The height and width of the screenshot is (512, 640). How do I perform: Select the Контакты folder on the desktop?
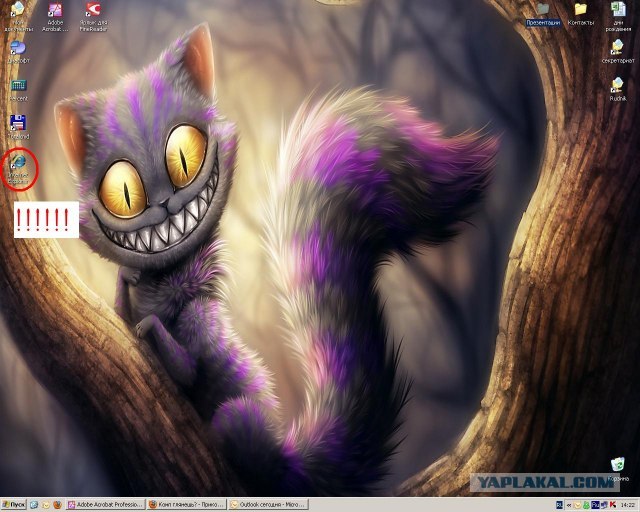click(580, 15)
